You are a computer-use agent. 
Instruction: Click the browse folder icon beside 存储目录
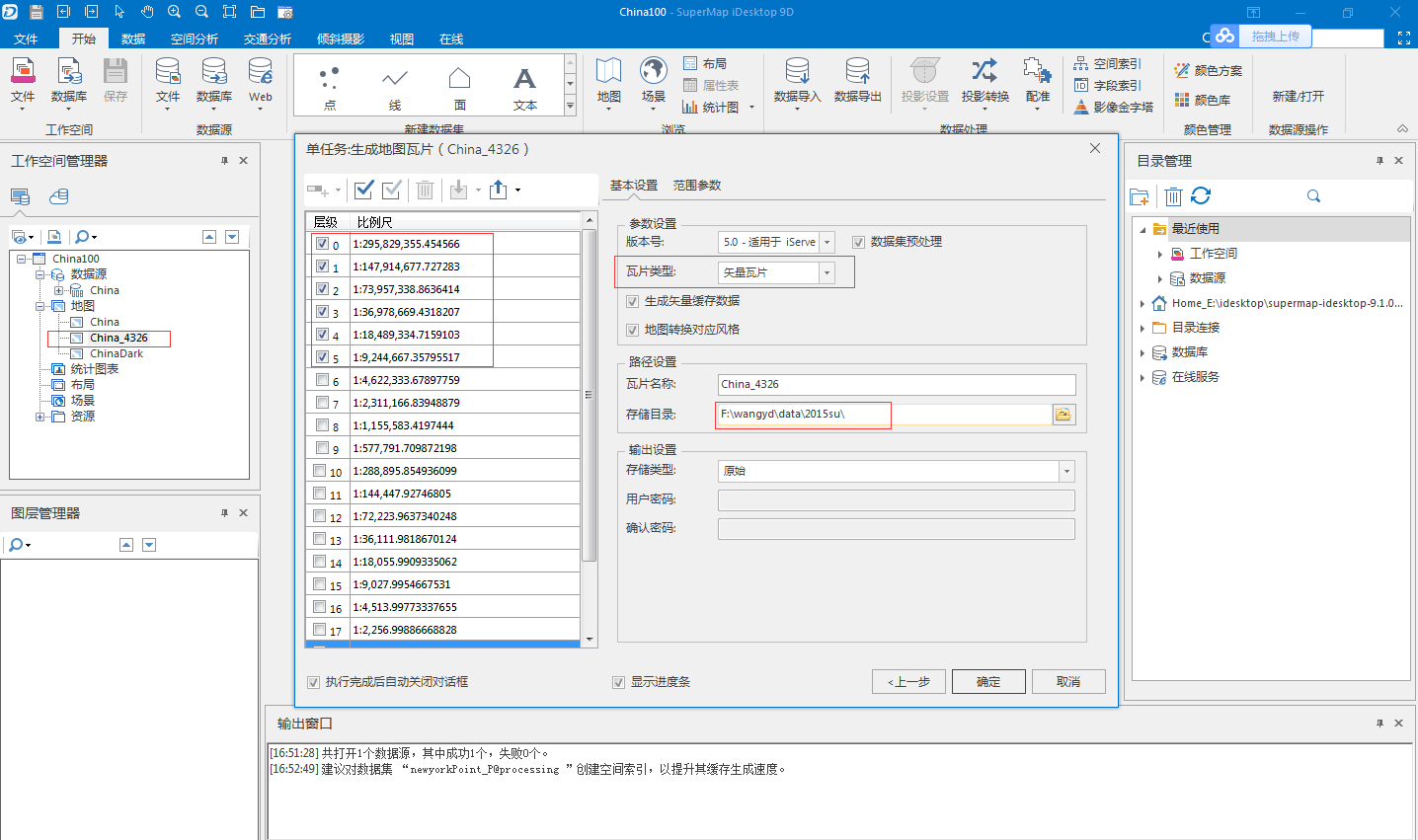1063,415
